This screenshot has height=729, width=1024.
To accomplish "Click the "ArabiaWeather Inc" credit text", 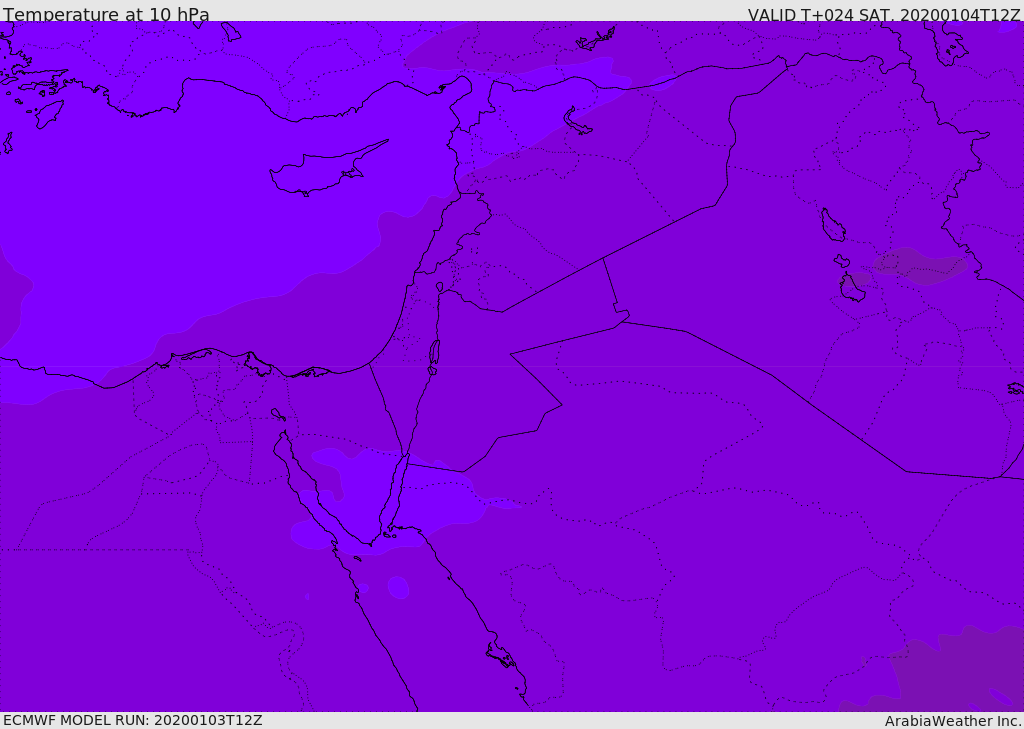I will point(952,721).
